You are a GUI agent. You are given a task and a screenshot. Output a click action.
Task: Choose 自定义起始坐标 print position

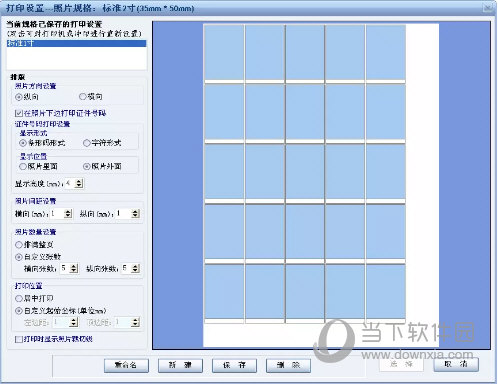click(19, 311)
